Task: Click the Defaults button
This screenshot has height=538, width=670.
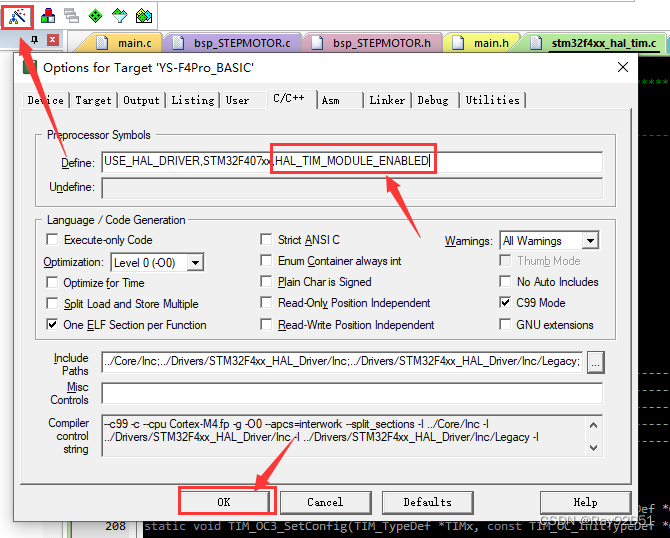Action: coord(427,502)
